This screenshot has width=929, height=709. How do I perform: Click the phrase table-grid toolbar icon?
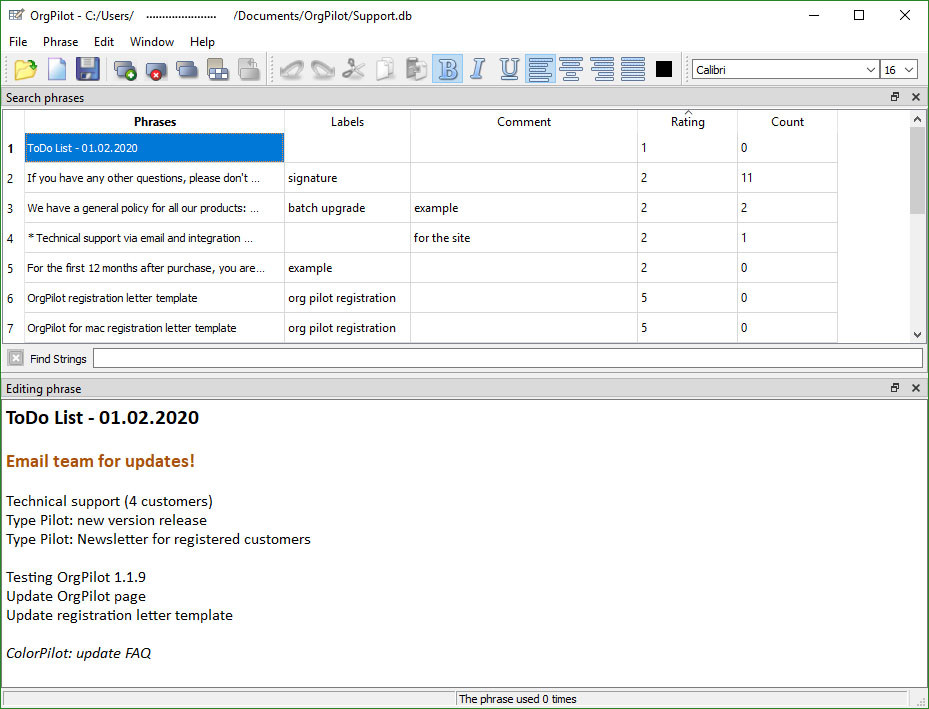[x=217, y=70]
